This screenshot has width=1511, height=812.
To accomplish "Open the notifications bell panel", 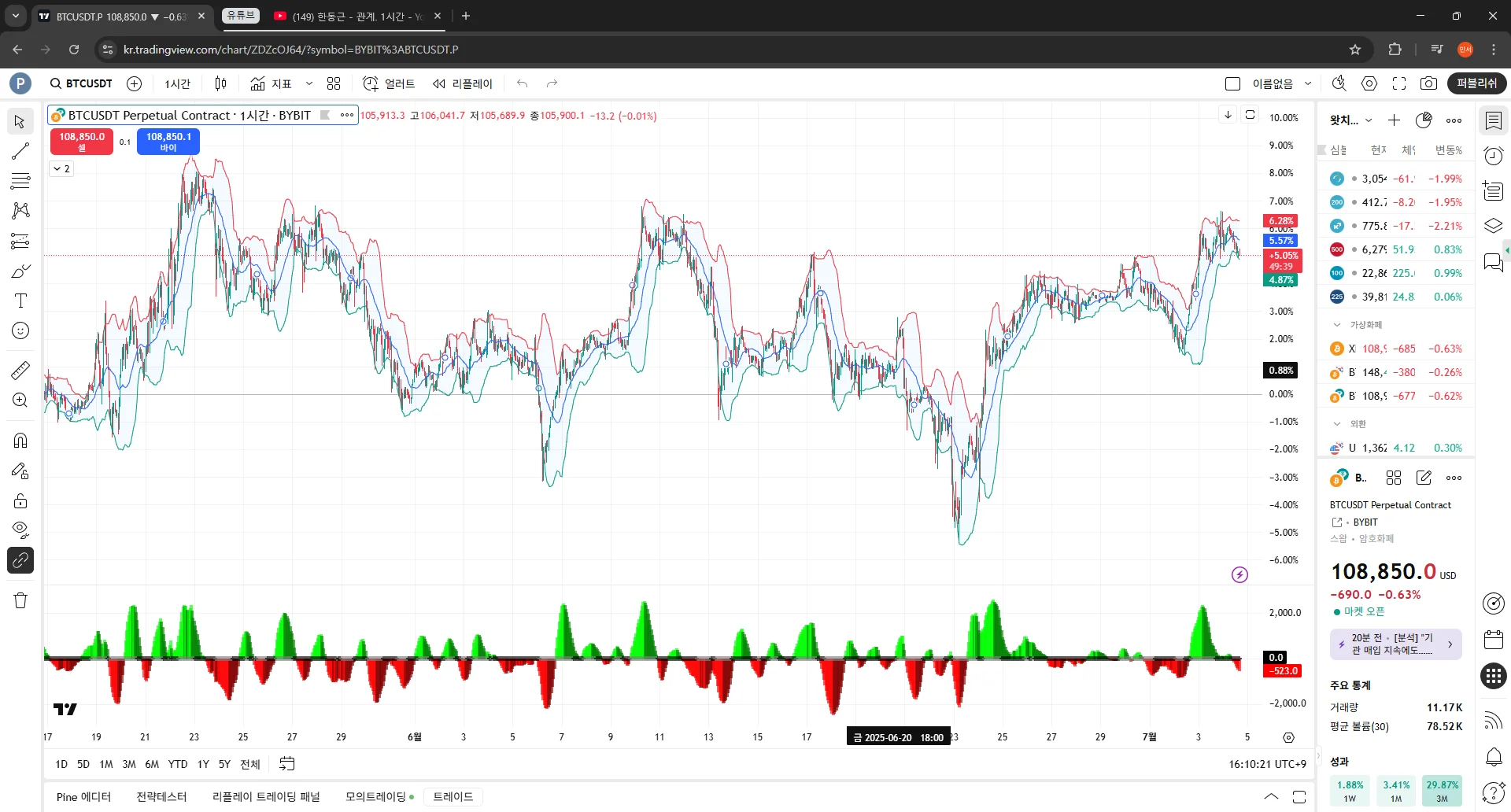I will click(x=1494, y=757).
